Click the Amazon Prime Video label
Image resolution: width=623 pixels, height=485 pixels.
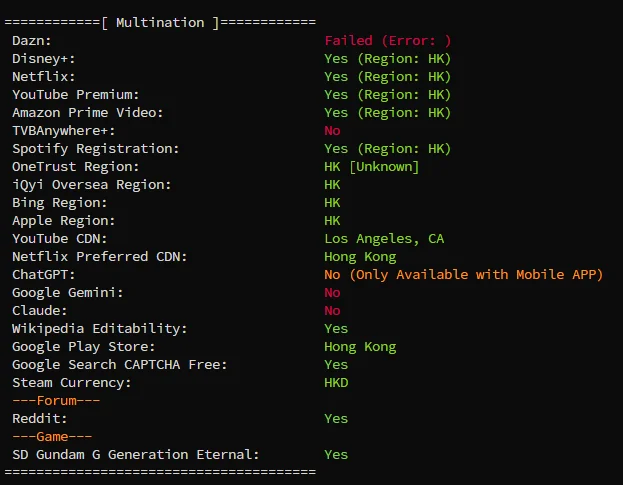point(88,113)
